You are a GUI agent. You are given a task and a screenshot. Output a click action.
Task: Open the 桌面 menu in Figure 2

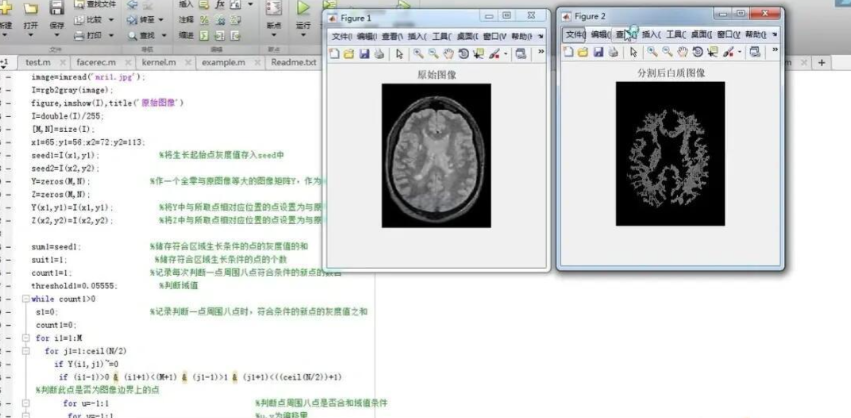701,35
